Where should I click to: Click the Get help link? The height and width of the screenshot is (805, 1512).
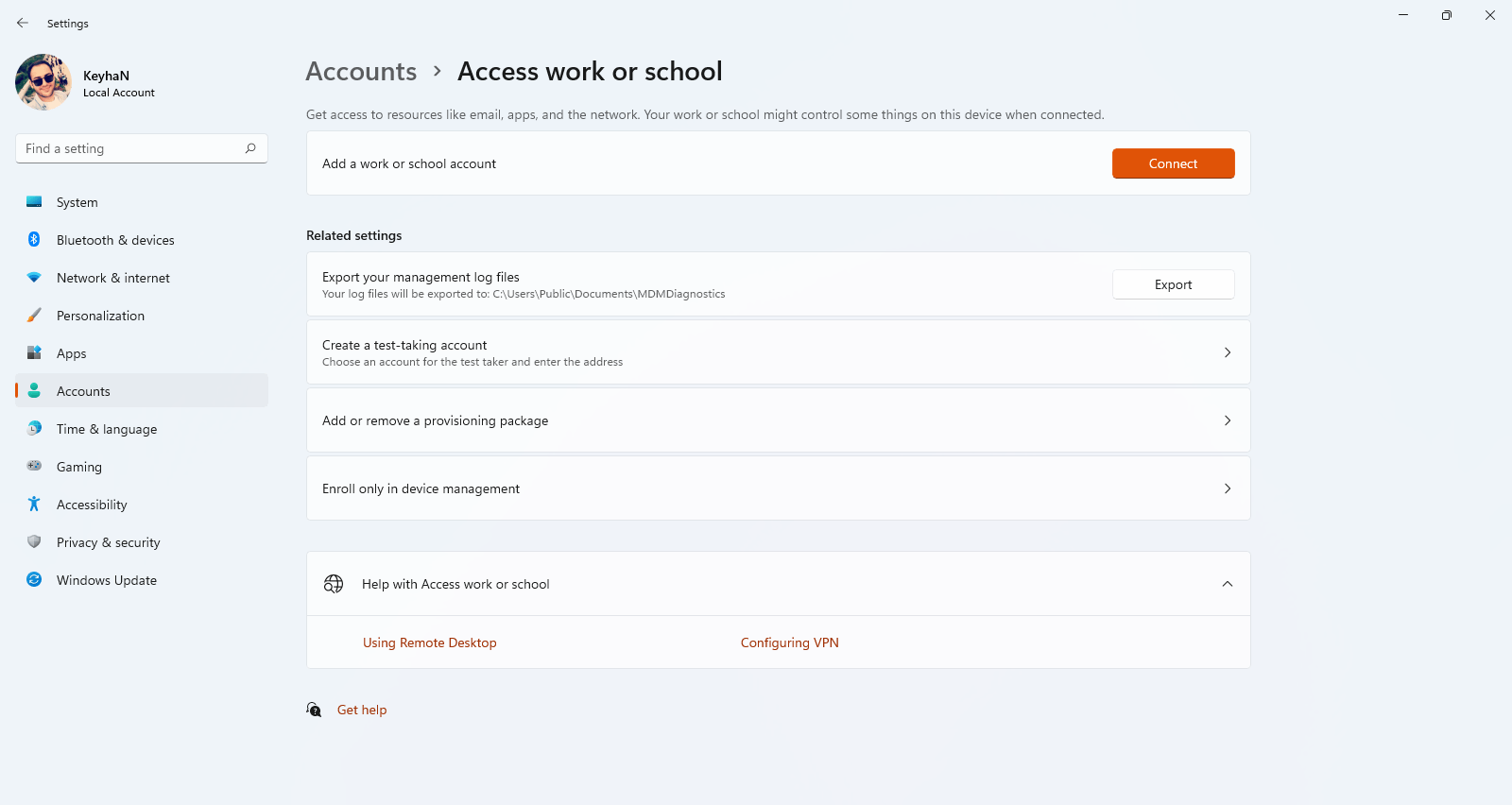coord(362,710)
